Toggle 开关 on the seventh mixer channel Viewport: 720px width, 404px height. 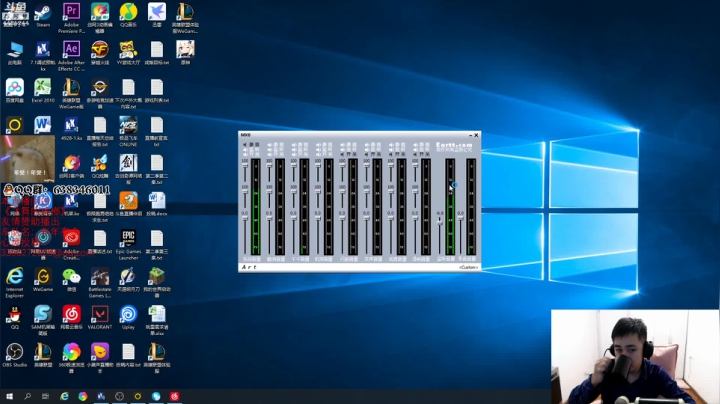[x=397, y=155]
